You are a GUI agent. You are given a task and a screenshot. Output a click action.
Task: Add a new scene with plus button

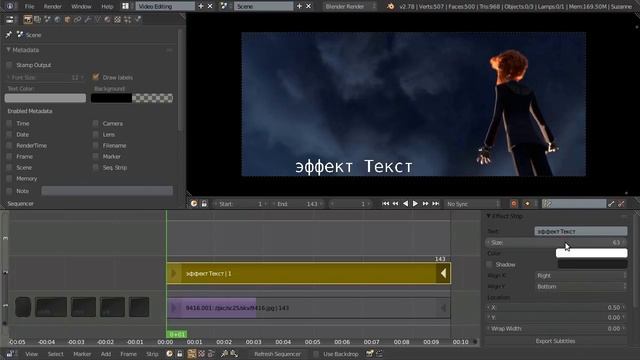coord(299,6)
